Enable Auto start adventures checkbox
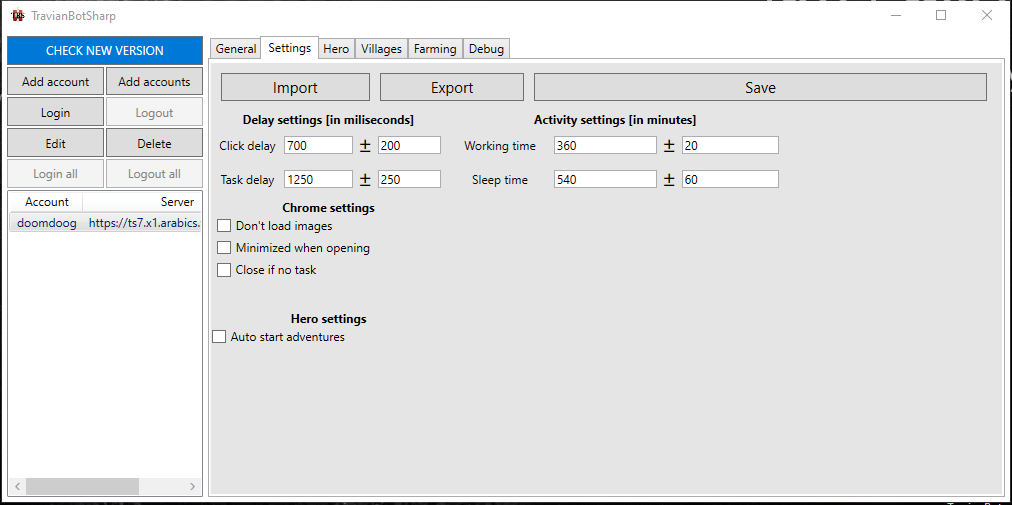 tap(219, 336)
